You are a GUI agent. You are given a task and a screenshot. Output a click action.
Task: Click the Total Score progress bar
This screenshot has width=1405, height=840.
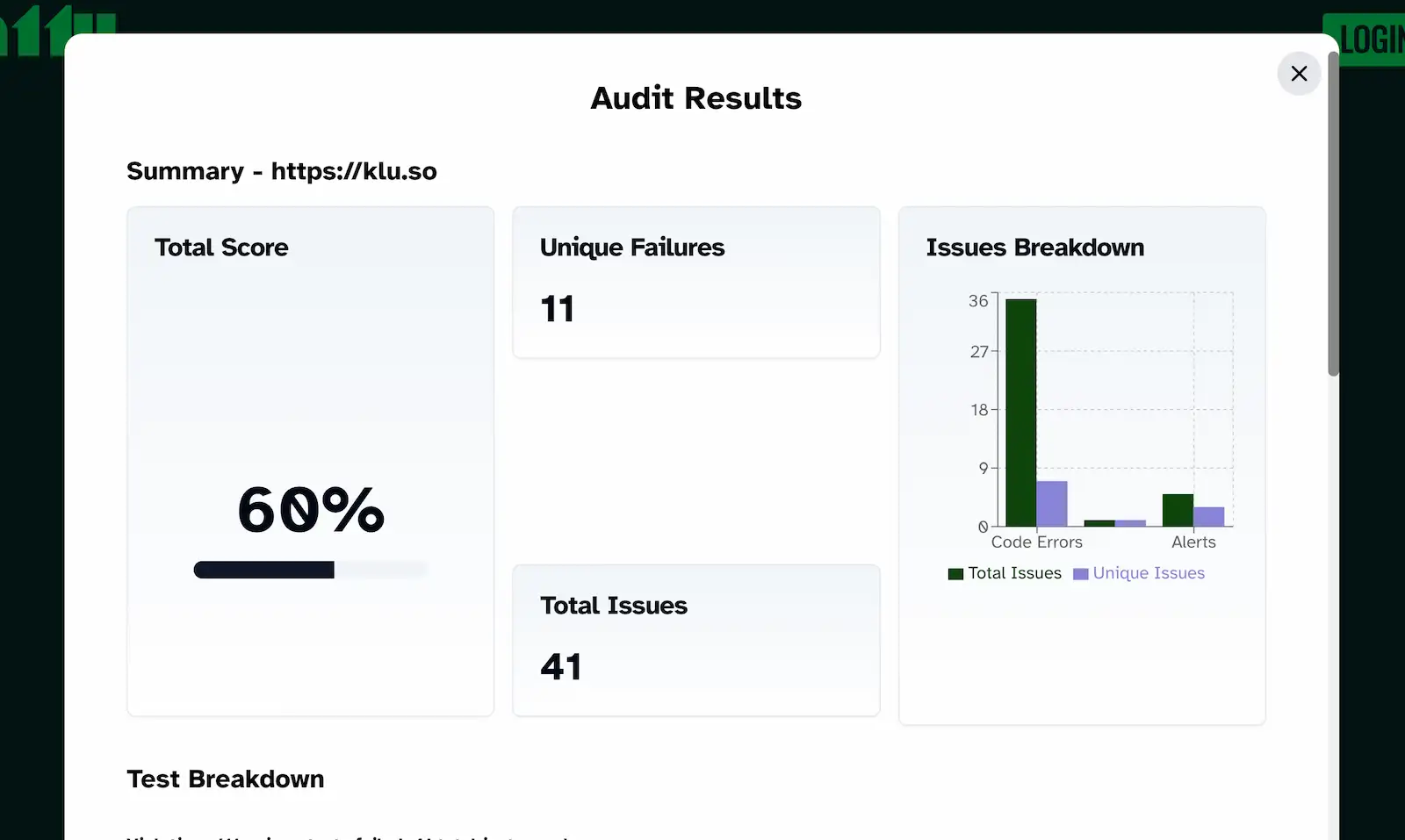[310, 570]
